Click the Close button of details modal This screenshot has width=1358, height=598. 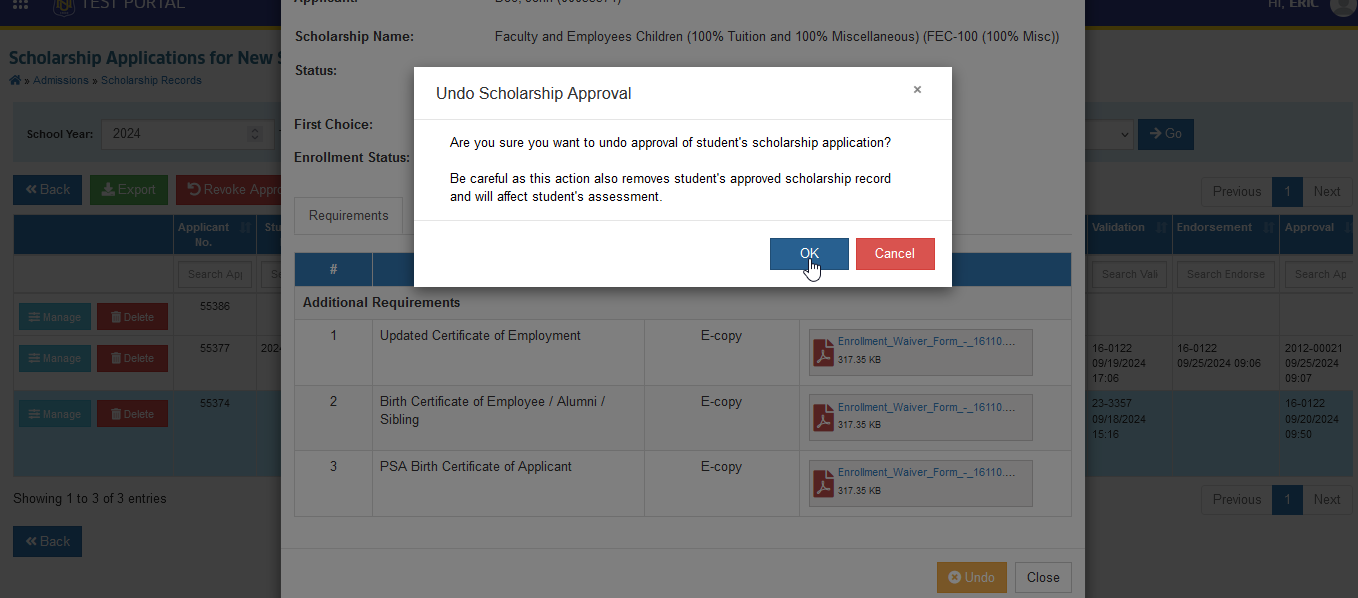1043,577
